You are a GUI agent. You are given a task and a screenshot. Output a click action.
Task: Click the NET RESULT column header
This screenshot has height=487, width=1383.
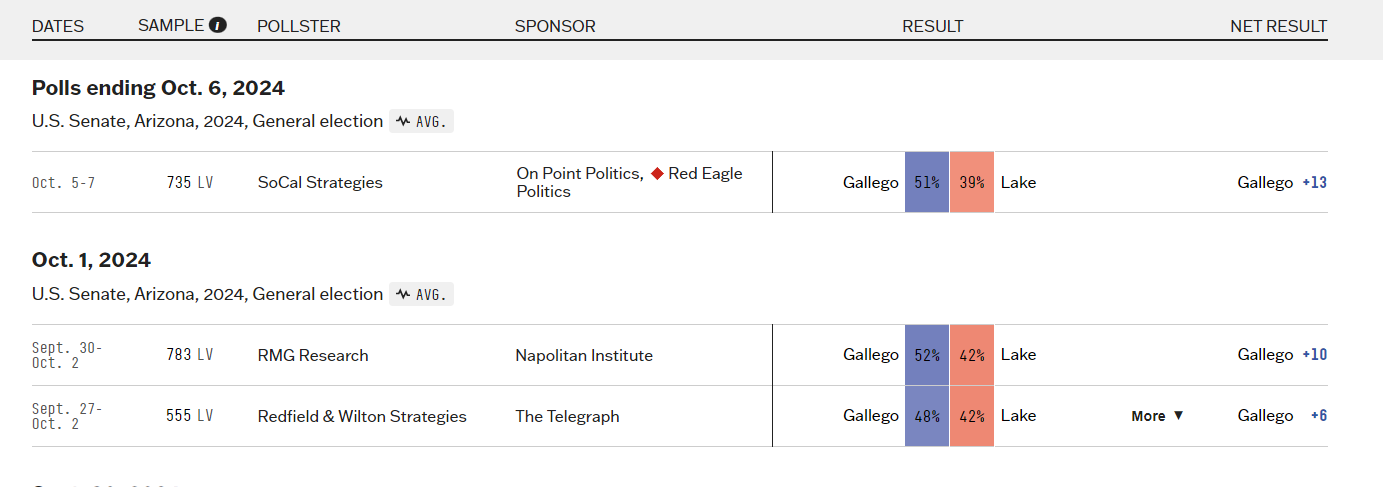[1279, 26]
